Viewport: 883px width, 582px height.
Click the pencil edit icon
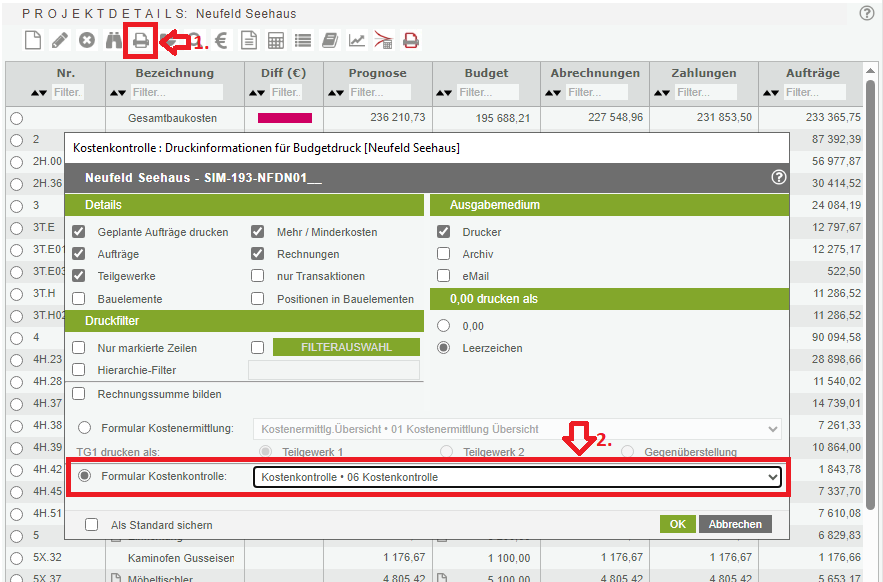tap(60, 41)
